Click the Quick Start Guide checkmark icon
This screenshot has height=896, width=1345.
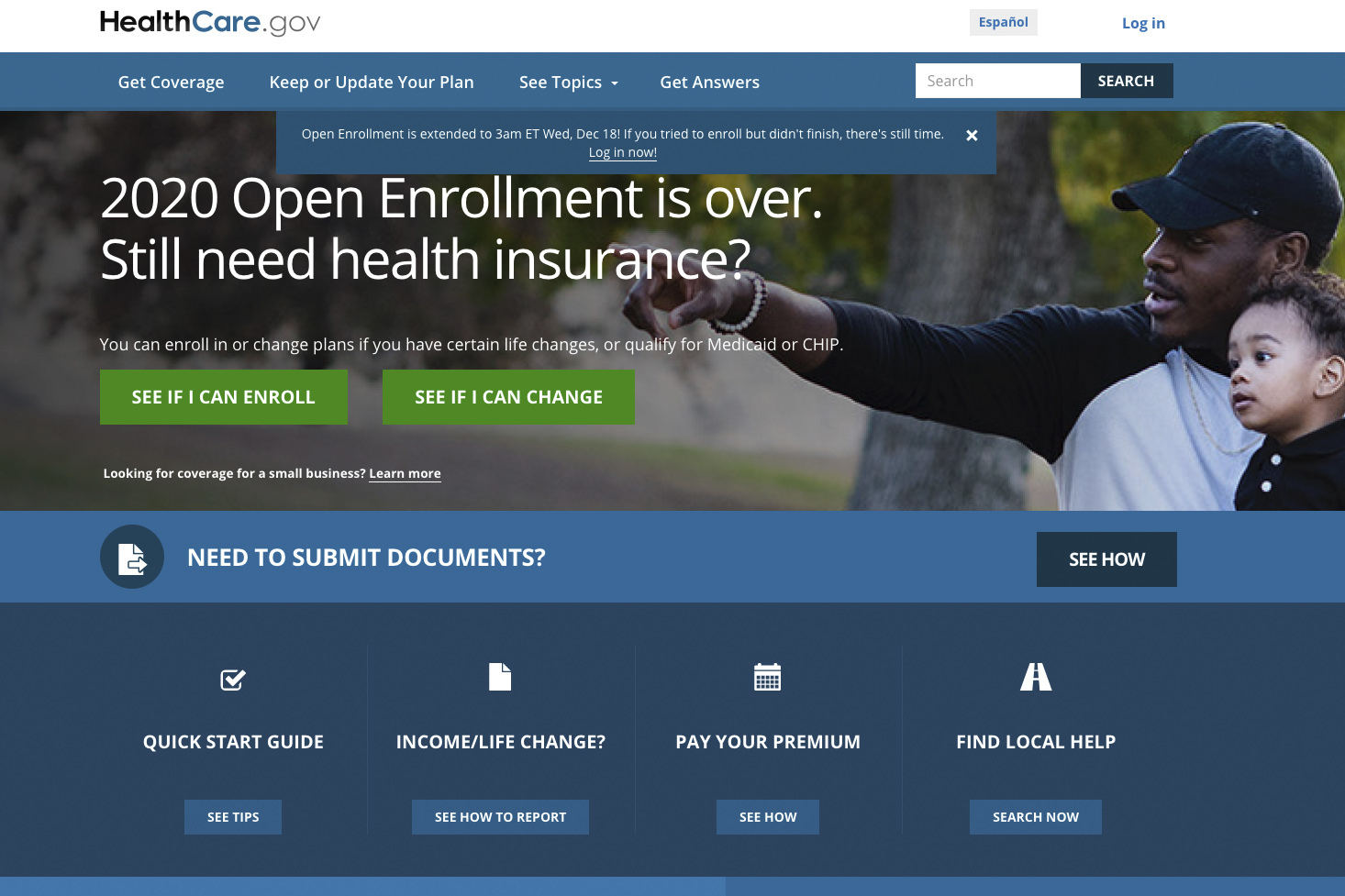pos(233,679)
